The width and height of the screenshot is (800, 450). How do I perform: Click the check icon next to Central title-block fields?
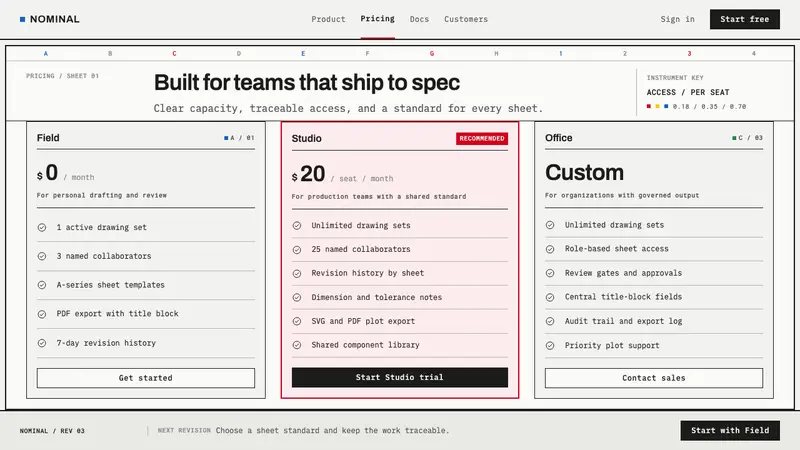(x=550, y=297)
